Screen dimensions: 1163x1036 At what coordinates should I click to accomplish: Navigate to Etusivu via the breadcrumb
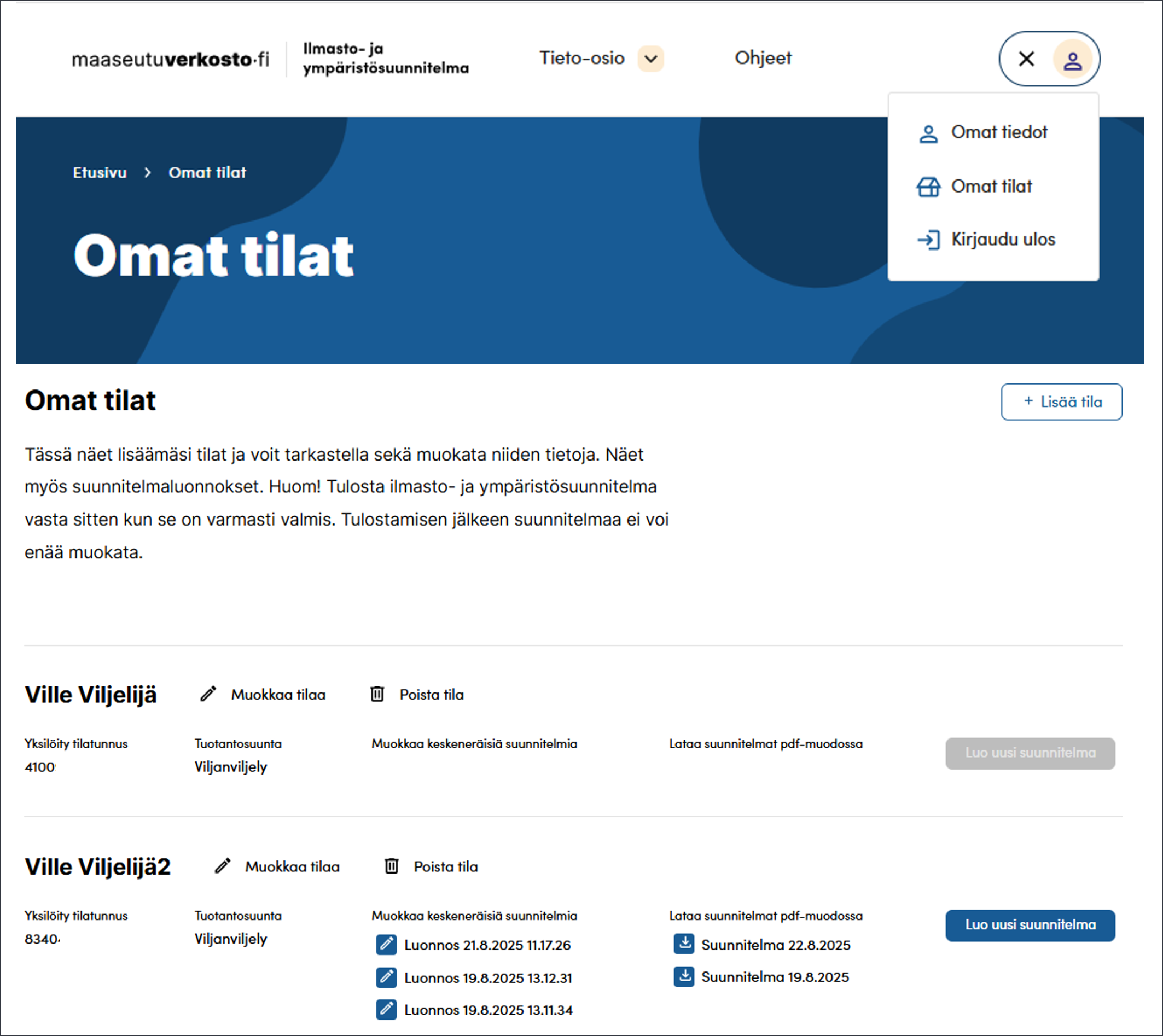point(100,172)
